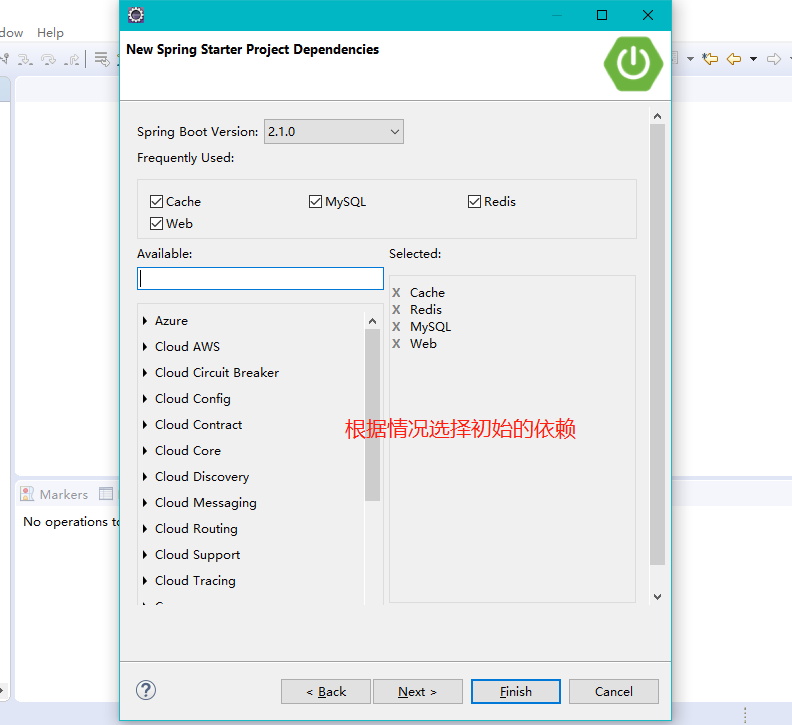Open the Spring Boot Version dropdown
792x725 pixels.
333,131
